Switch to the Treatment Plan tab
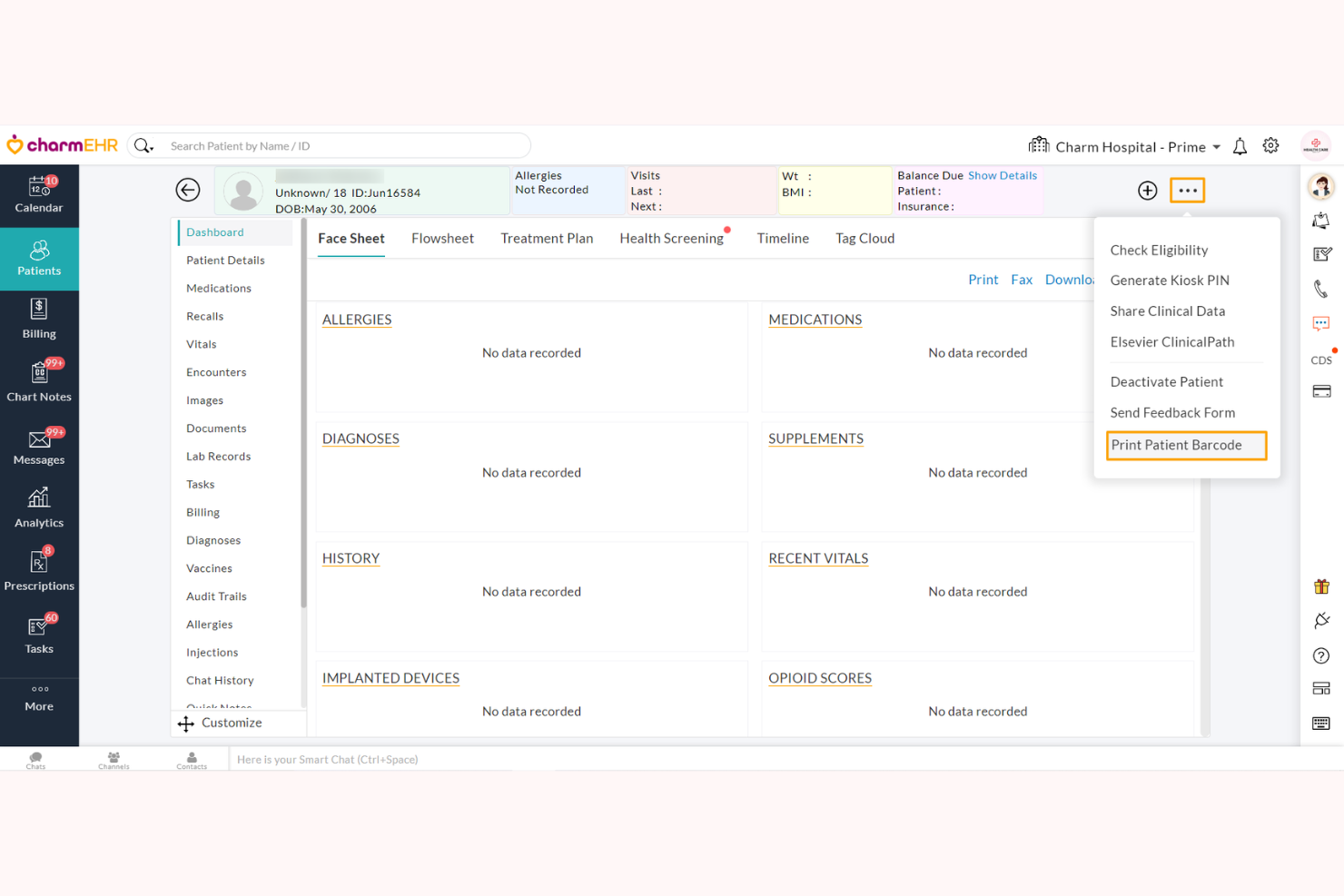Image resolution: width=1344 pixels, height=896 pixels. coord(547,238)
